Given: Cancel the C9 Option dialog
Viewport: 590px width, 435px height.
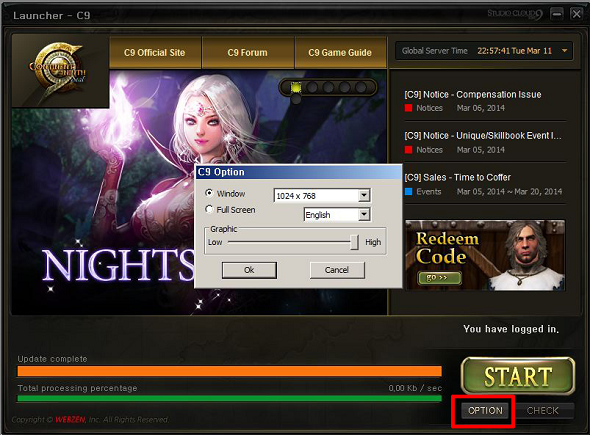Looking at the screenshot, I should [337, 270].
